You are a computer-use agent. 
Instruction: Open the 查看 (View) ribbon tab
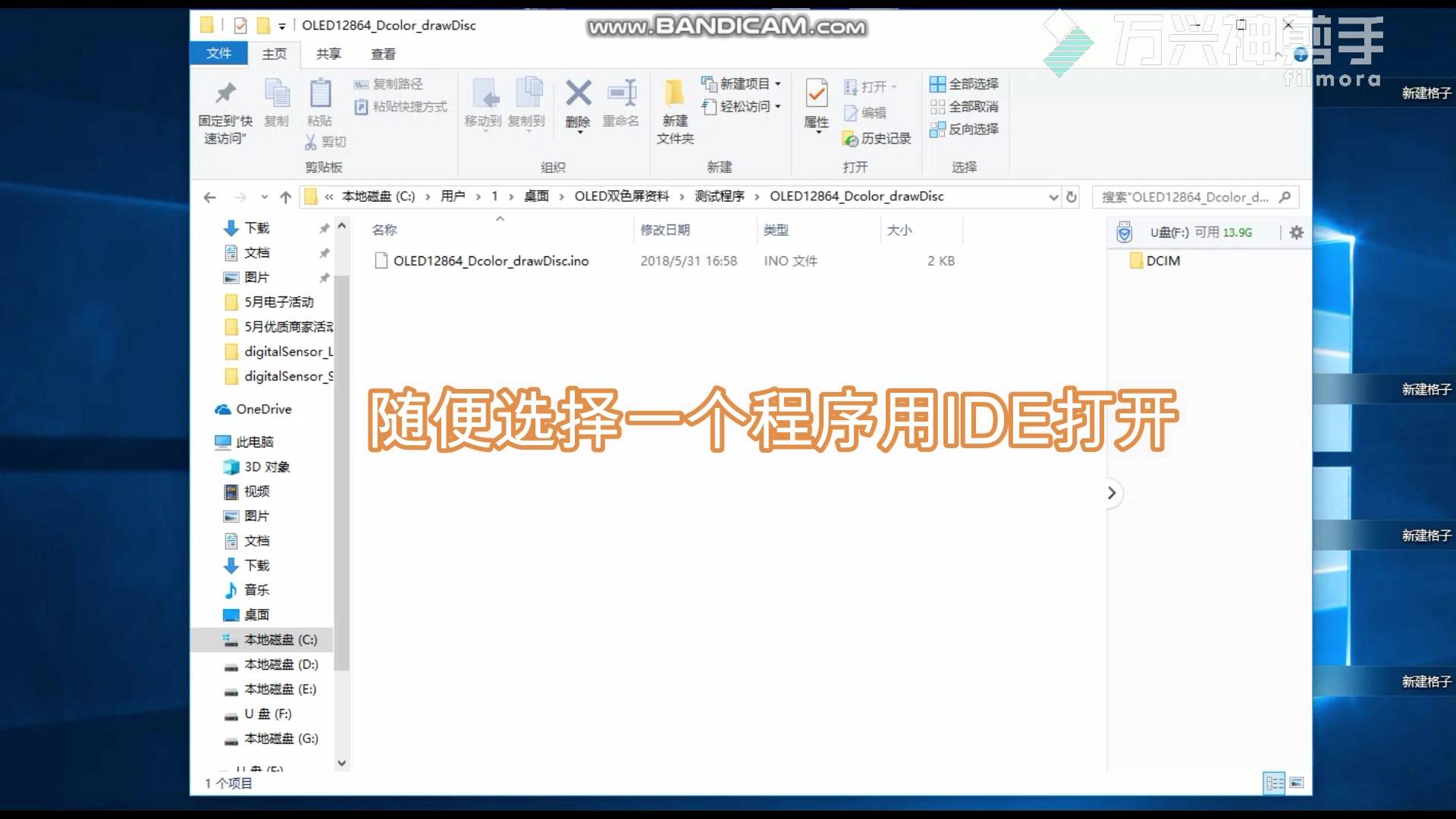(383, 54)
